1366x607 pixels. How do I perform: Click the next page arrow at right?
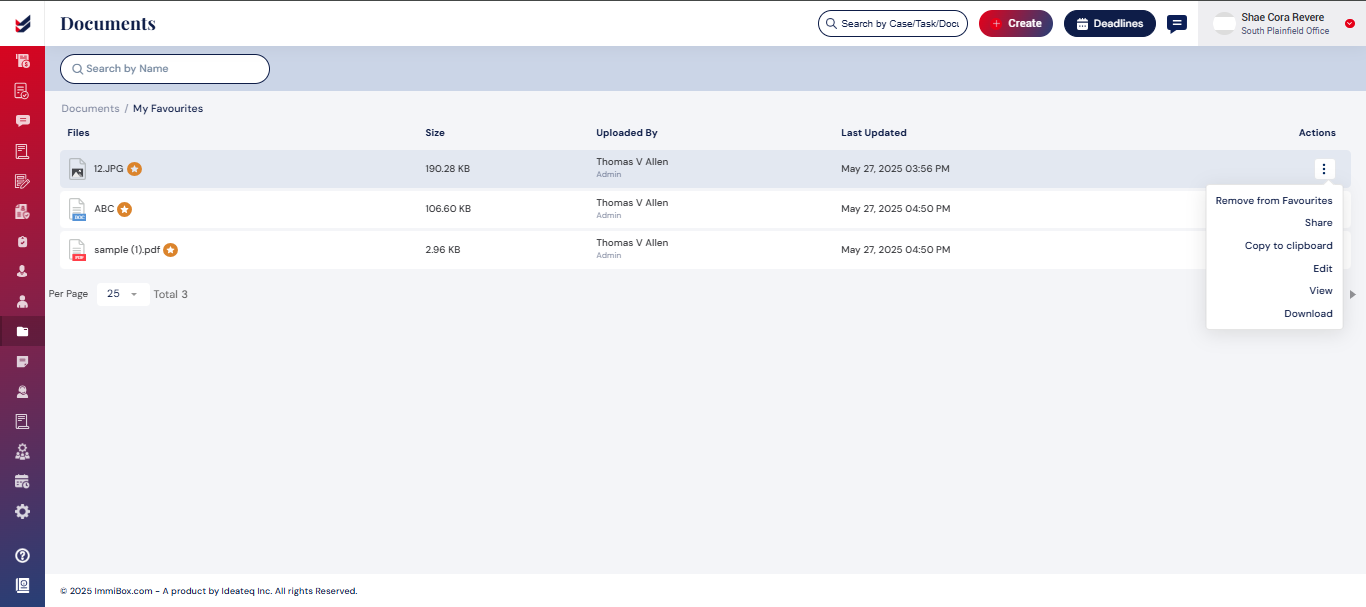point(1353,294)
